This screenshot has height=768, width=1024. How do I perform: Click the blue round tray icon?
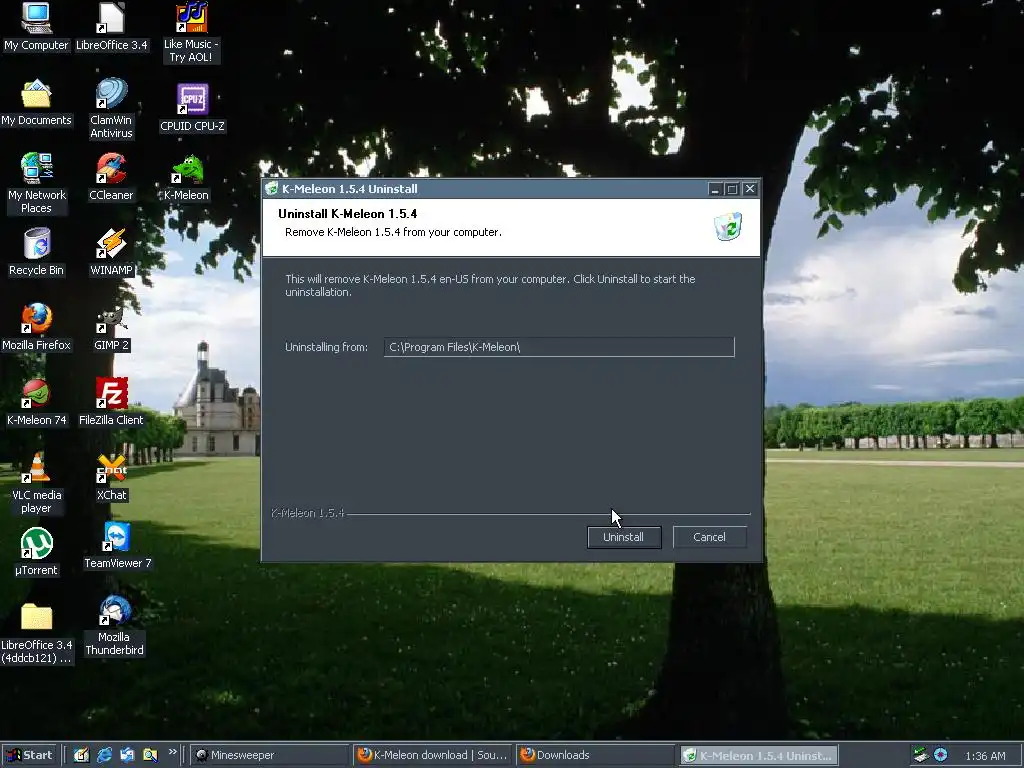[x=940, y=755]
